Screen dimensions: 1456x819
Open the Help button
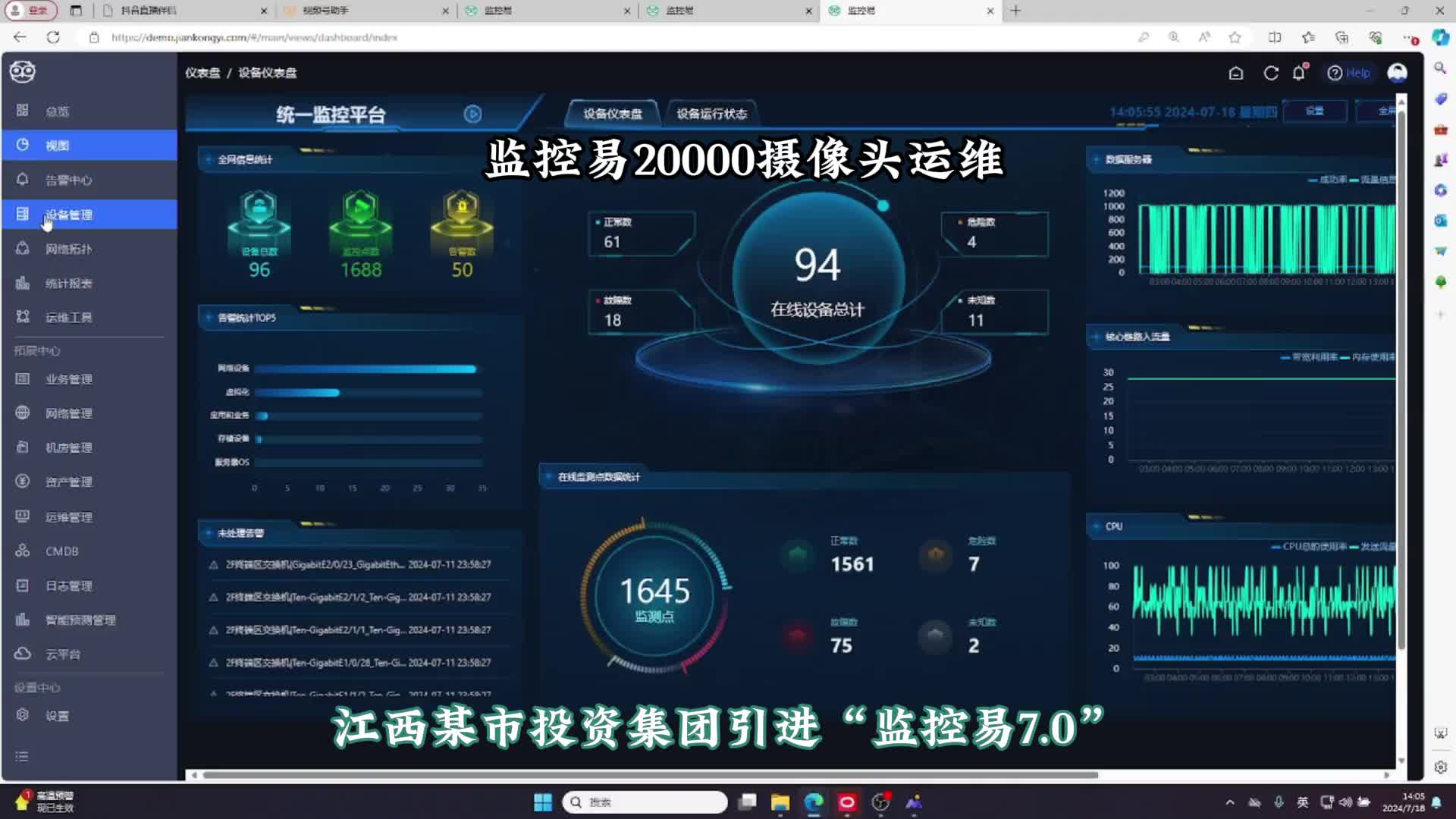(x=1349, y=73)
